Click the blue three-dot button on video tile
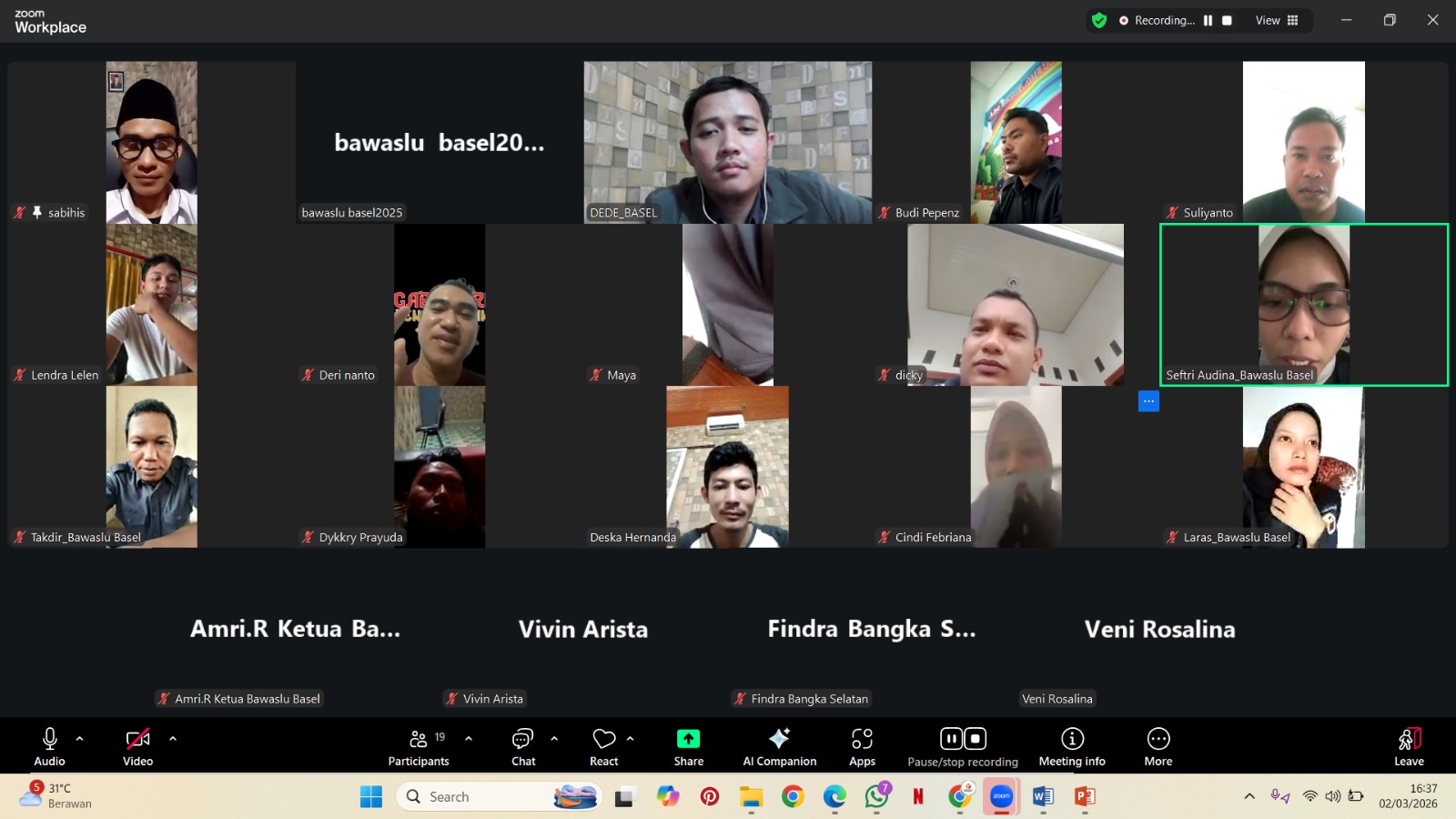Screen dimensions: 1456x819 coord(1148,401)
